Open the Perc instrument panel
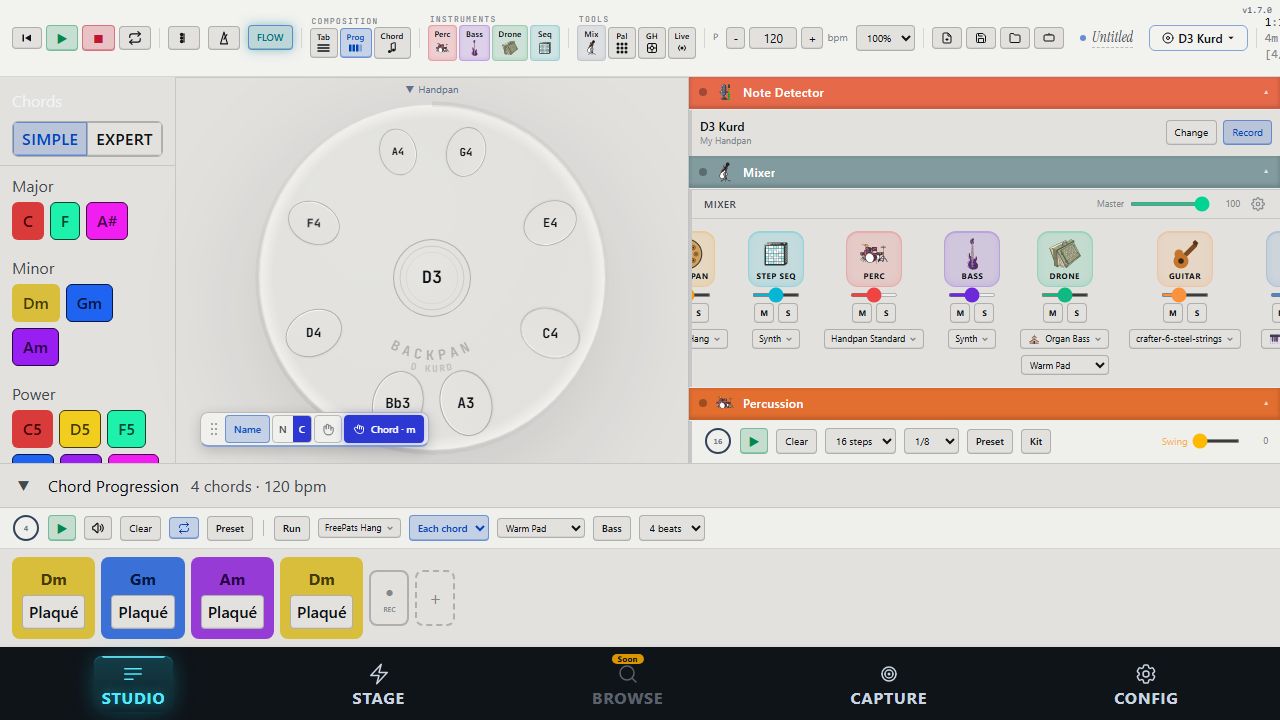1280x720 pixels. tap(443, 43)
